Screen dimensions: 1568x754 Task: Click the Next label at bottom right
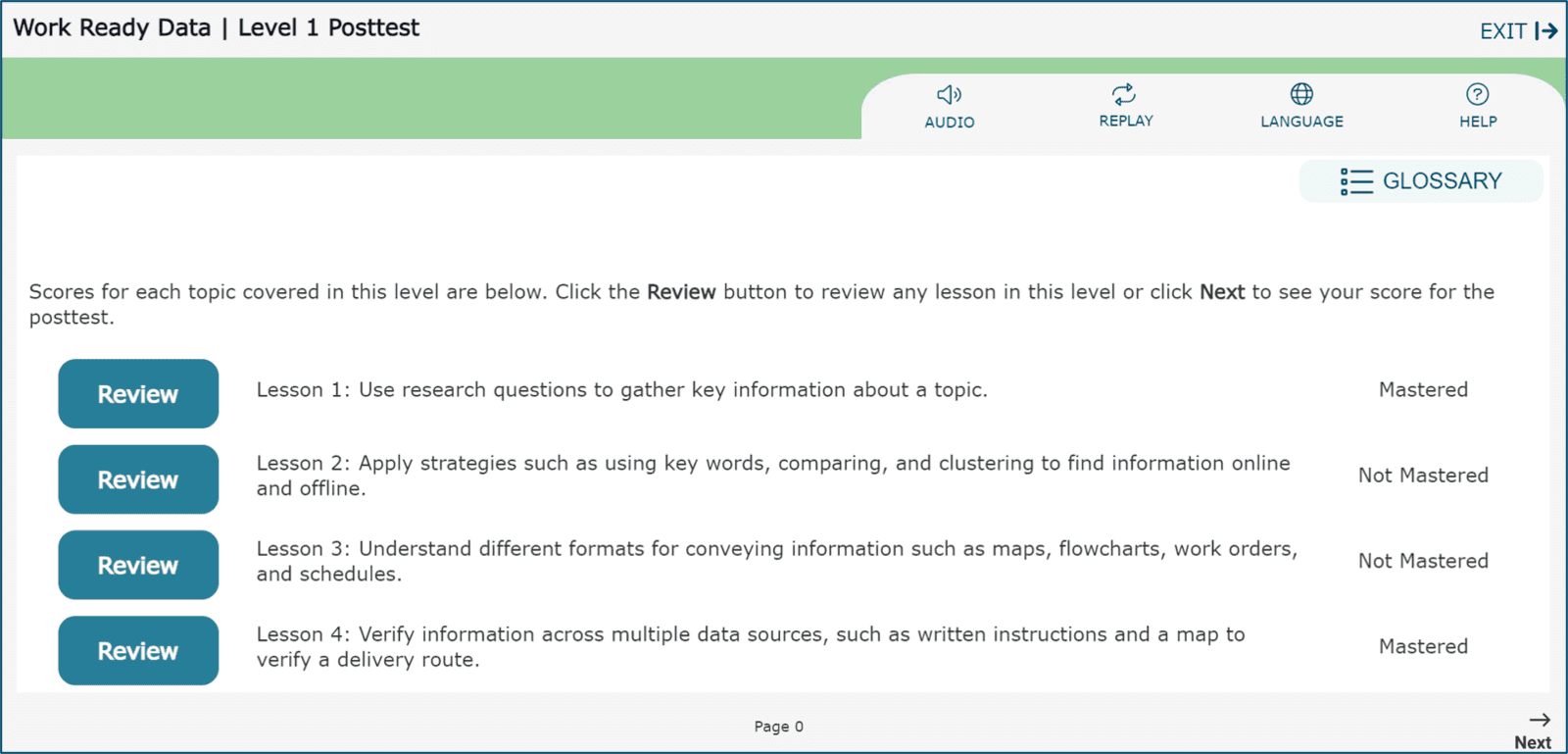1532,742
